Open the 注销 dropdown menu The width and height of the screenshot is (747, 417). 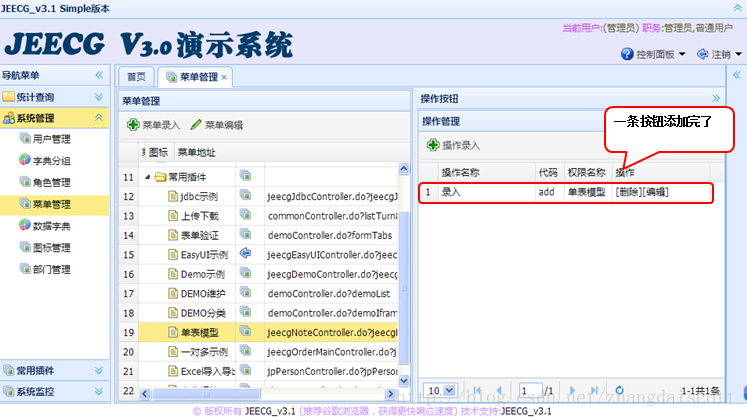click(726, 54)
